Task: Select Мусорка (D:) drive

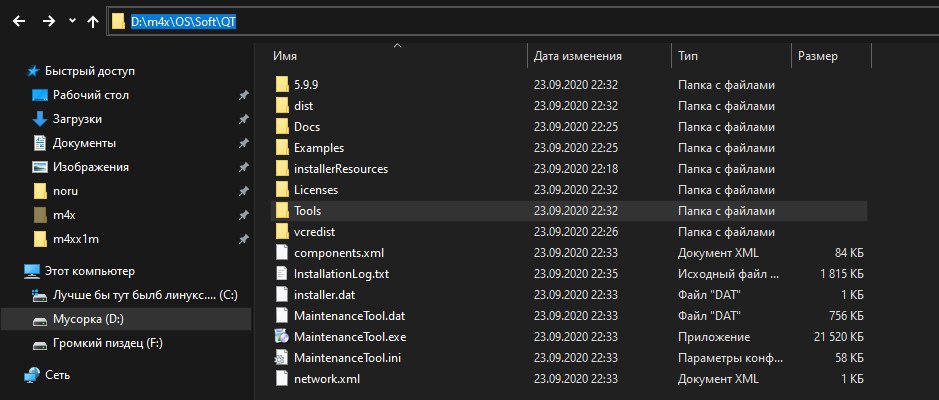Action: pos(88,320)
